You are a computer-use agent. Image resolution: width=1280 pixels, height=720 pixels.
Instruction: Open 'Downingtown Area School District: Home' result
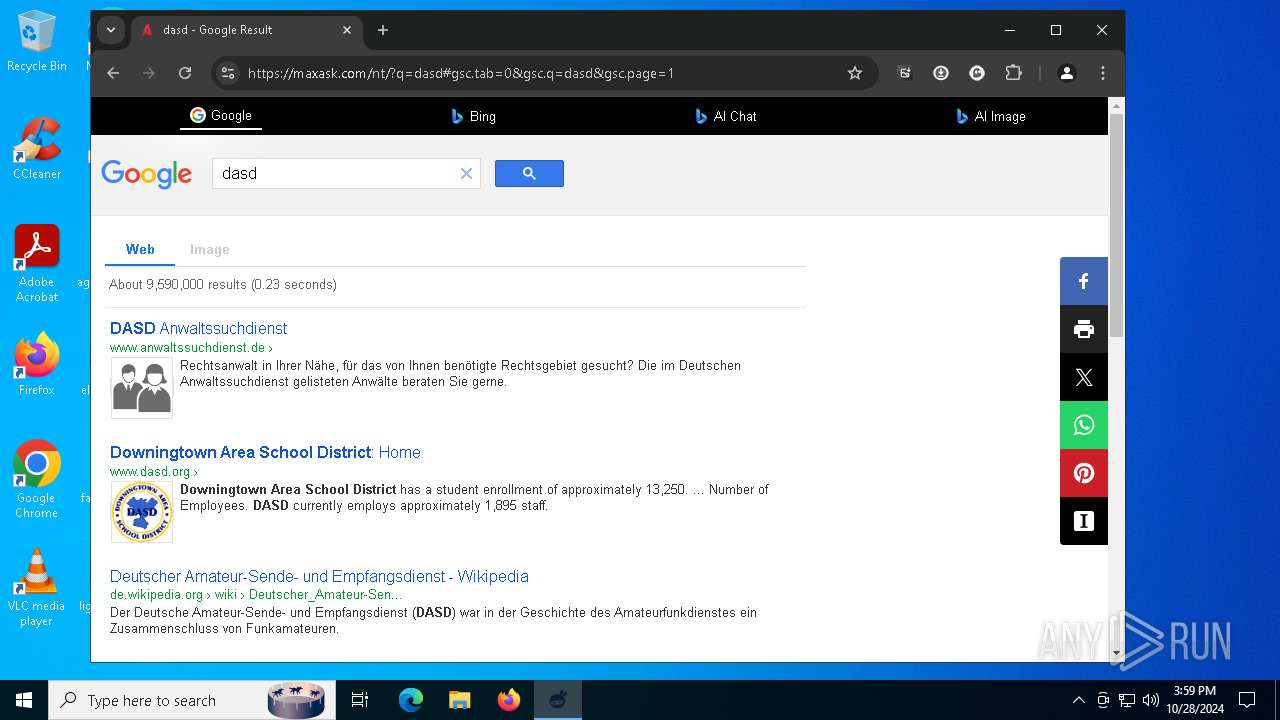click(265, 452)
